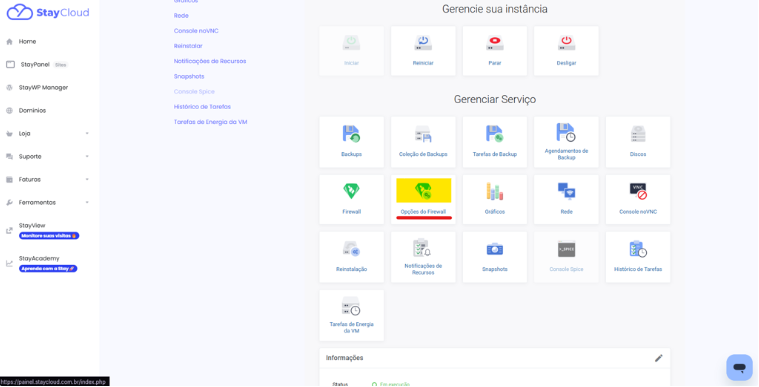Open Notificações de Recursos submenu link
The image size is (759, 387).
[x=210, y=61]
